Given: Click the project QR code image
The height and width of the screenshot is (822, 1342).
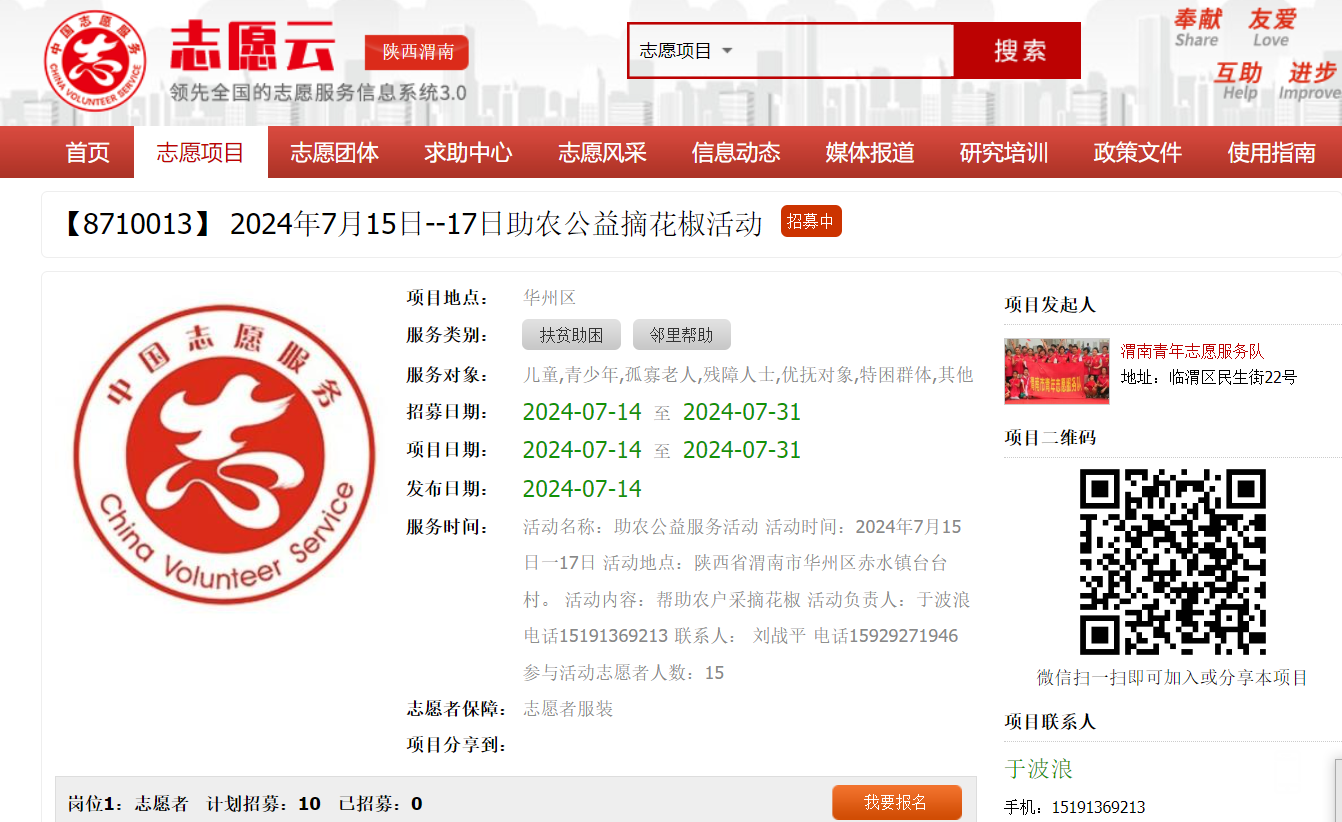Looking at the screenshot, I should tap(1172, 562).
